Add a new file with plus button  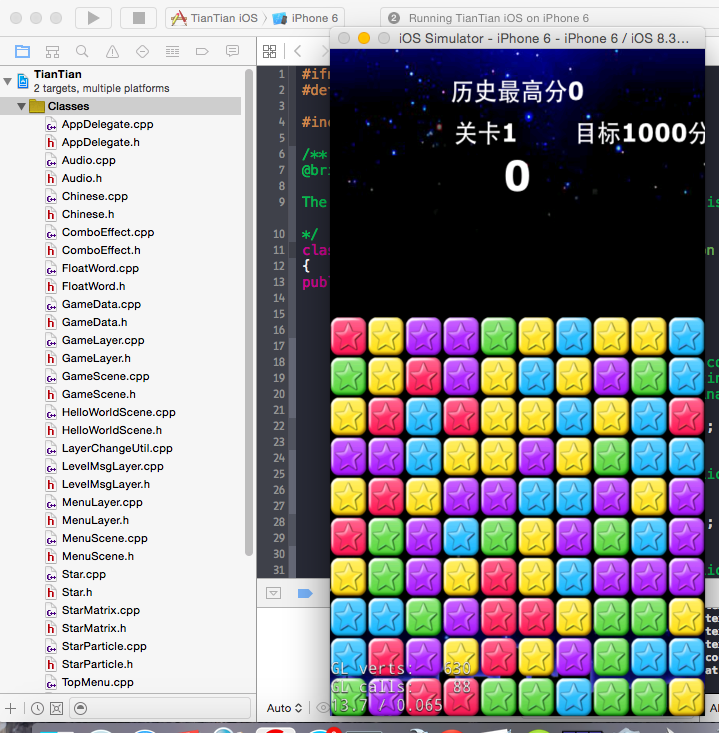click(10, 709)
